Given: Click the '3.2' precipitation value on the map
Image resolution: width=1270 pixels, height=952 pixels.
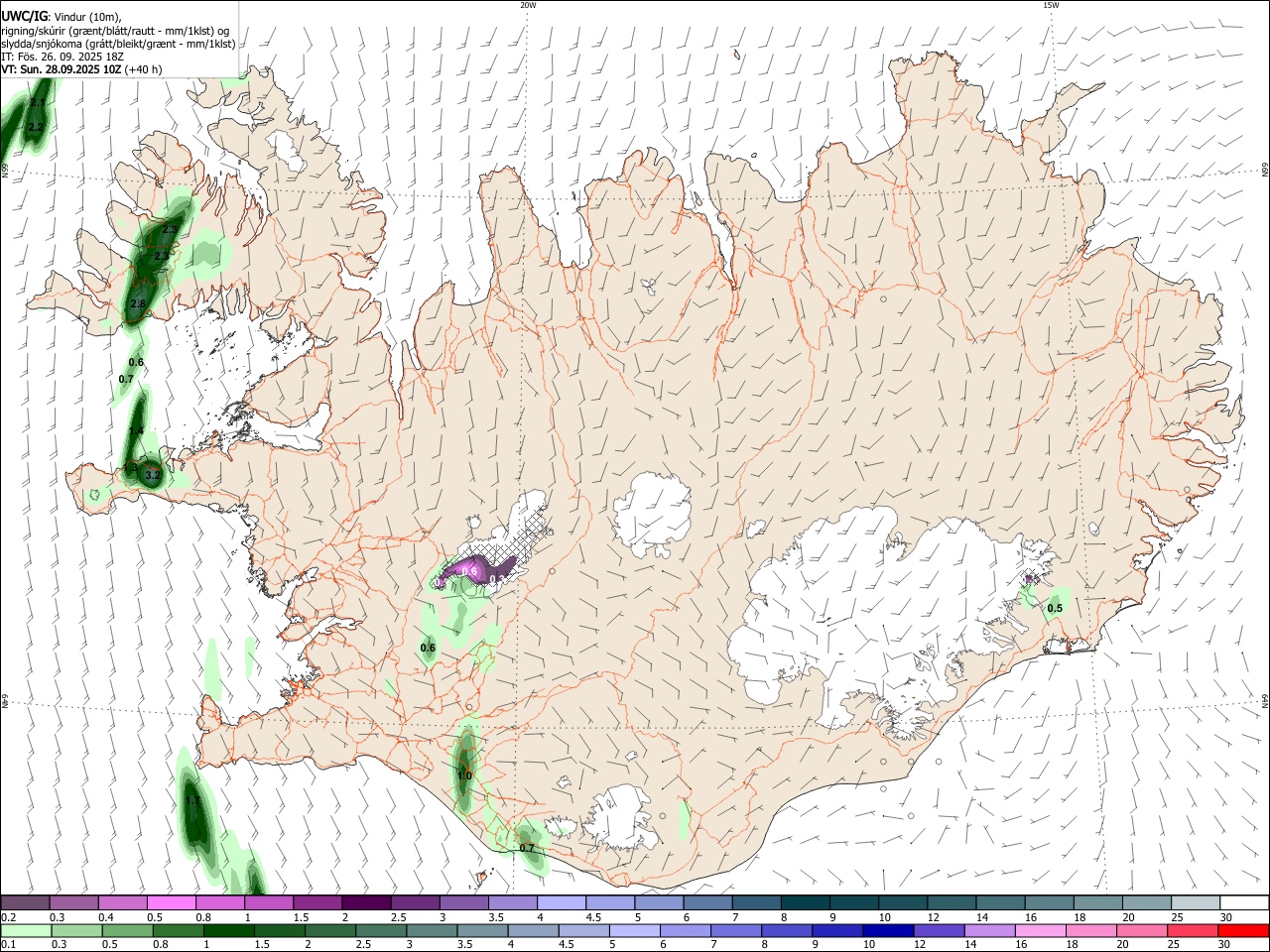Looking at the screenshot, I should pyautogui.click(x=152, y=476).
